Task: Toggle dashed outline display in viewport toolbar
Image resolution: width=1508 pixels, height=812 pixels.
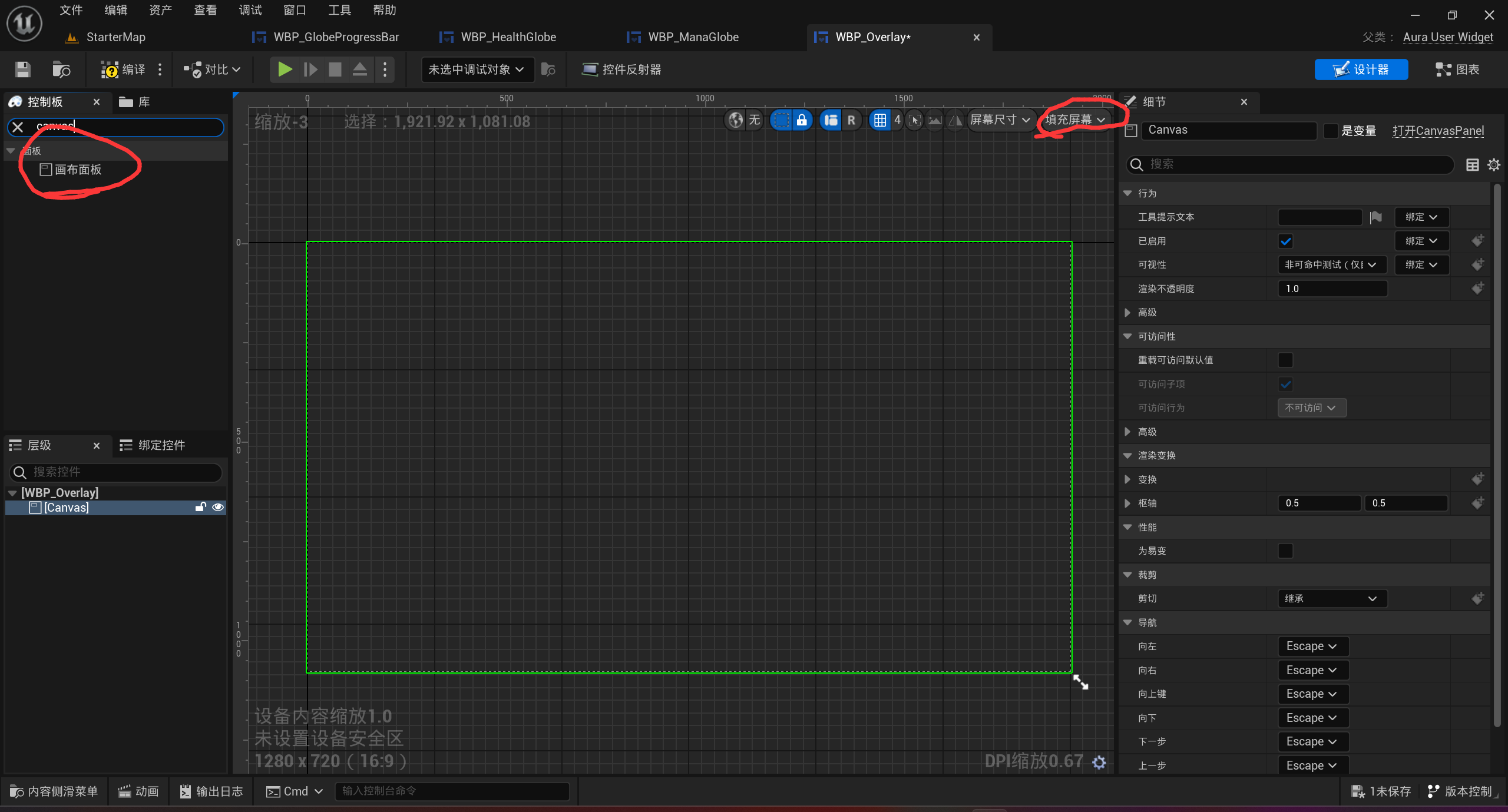Action: coord(782,120)
